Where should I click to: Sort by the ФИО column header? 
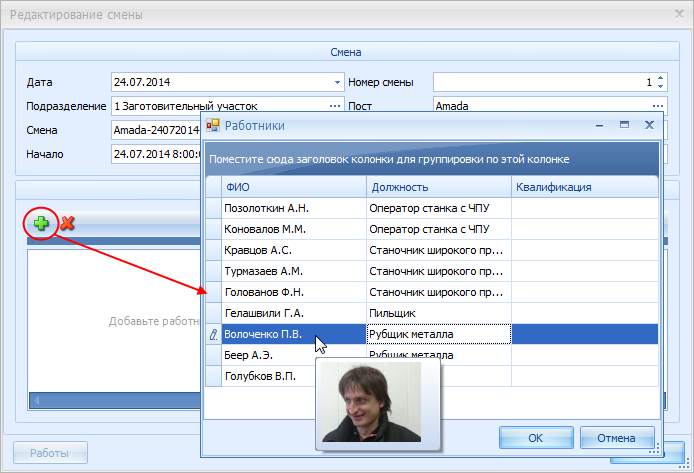[294, 187]
